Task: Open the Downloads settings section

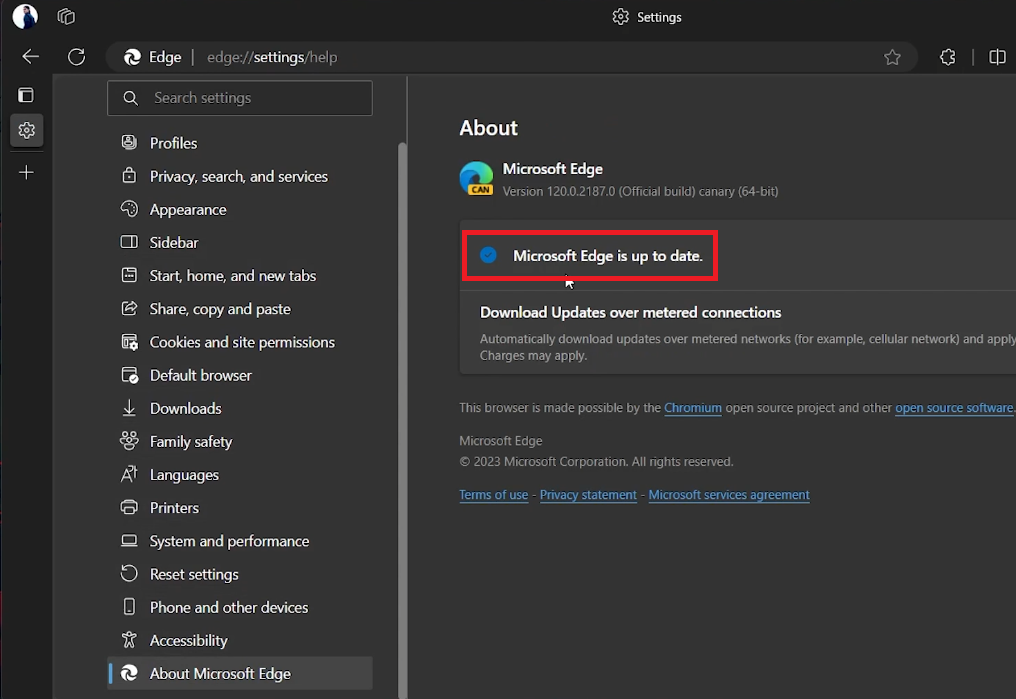Action: pyautogui.click(x=240, y=408)
